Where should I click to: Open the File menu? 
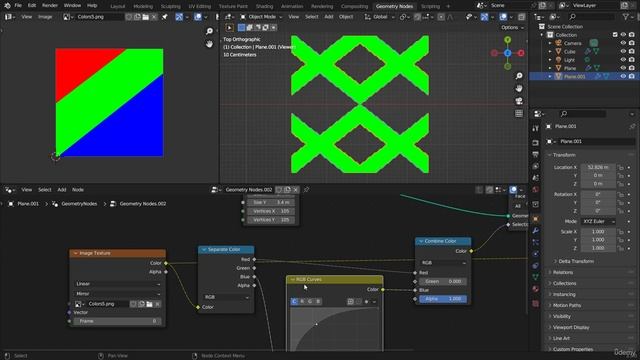(18, 6)
